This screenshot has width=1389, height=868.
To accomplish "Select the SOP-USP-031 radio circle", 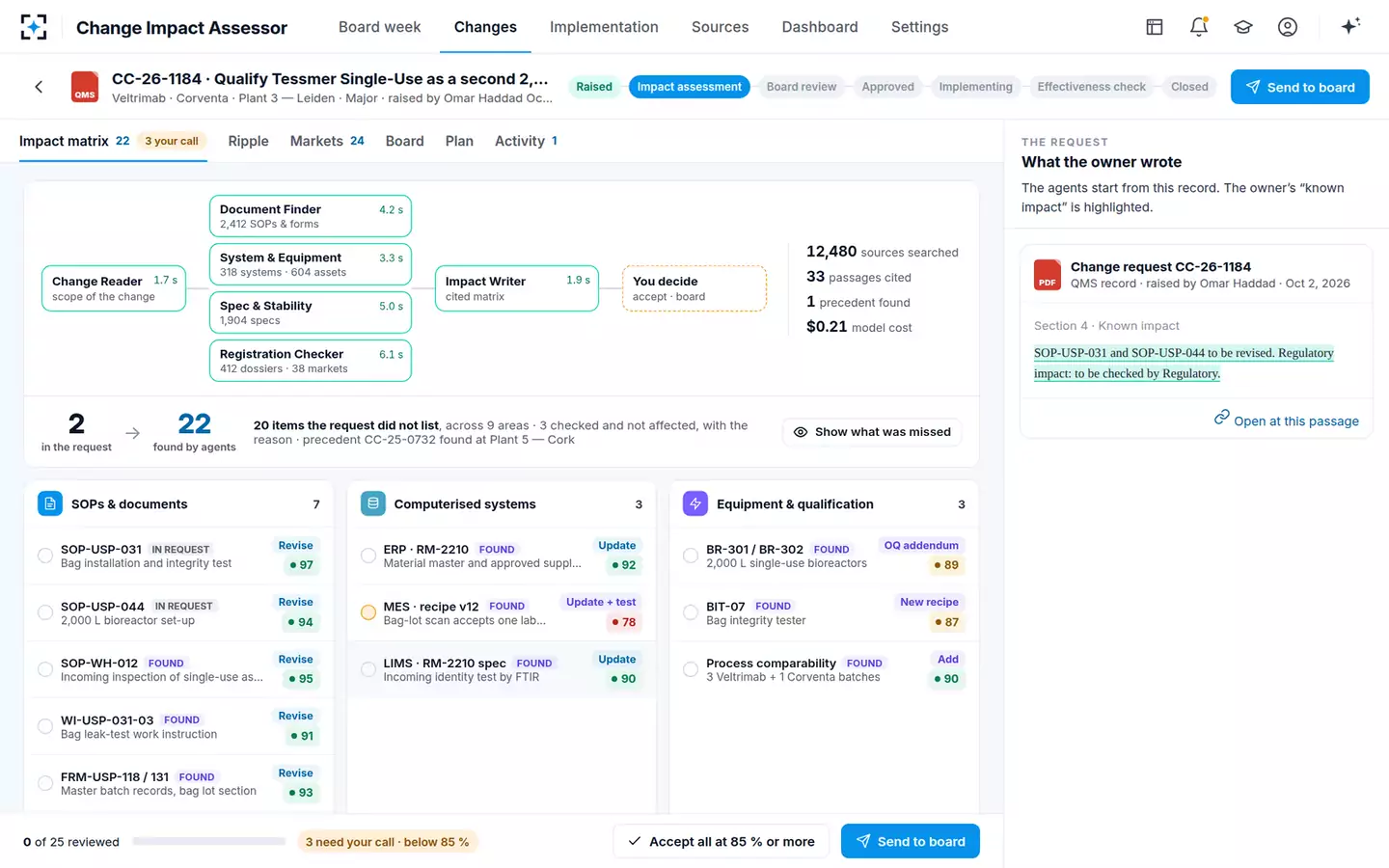I will [x=45, y=556].
